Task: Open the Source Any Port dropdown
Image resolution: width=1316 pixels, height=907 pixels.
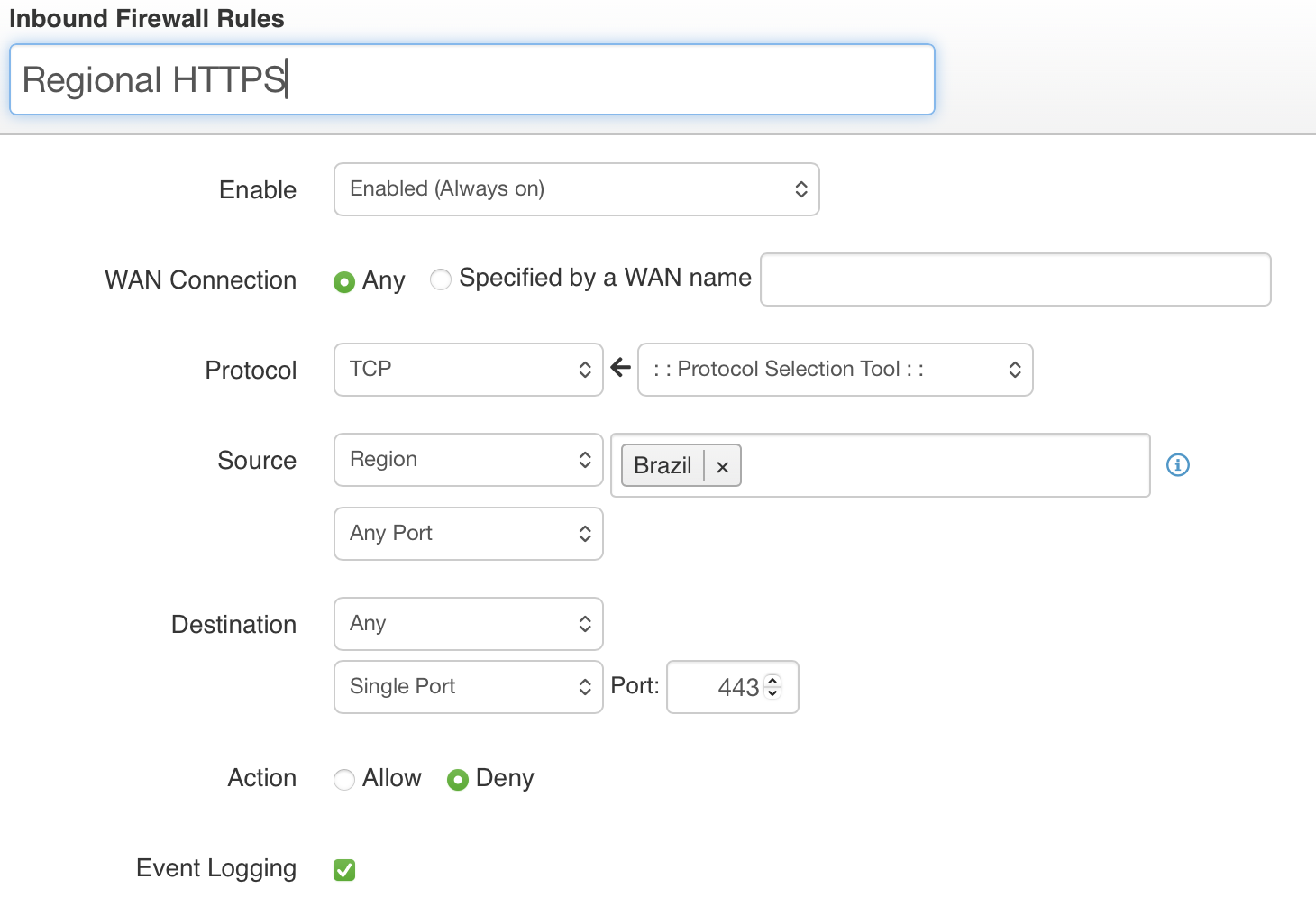Action: [468, 534]
